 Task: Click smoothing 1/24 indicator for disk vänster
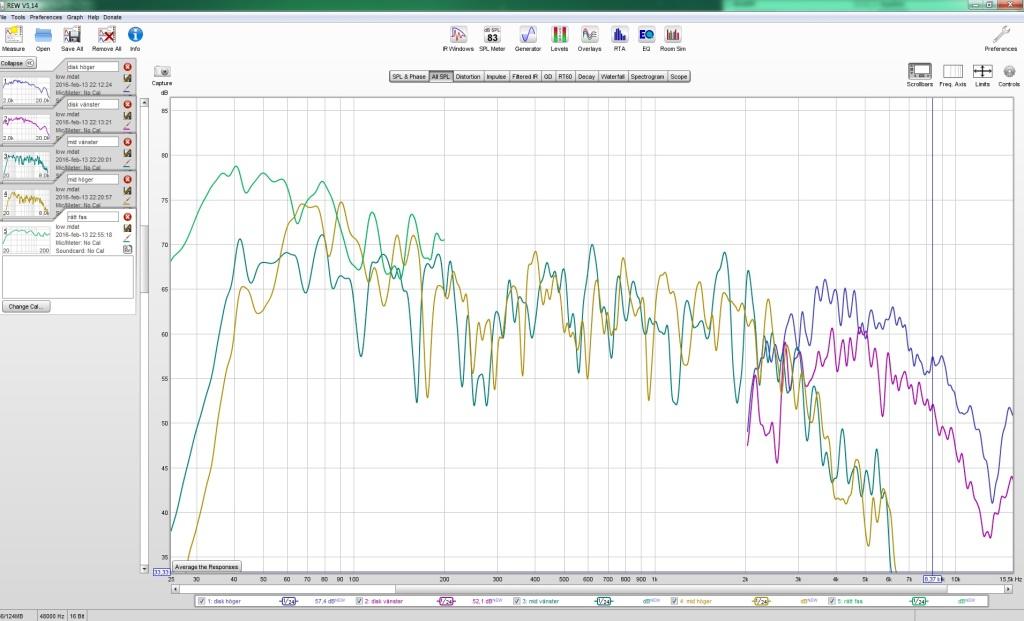[446, 601]
